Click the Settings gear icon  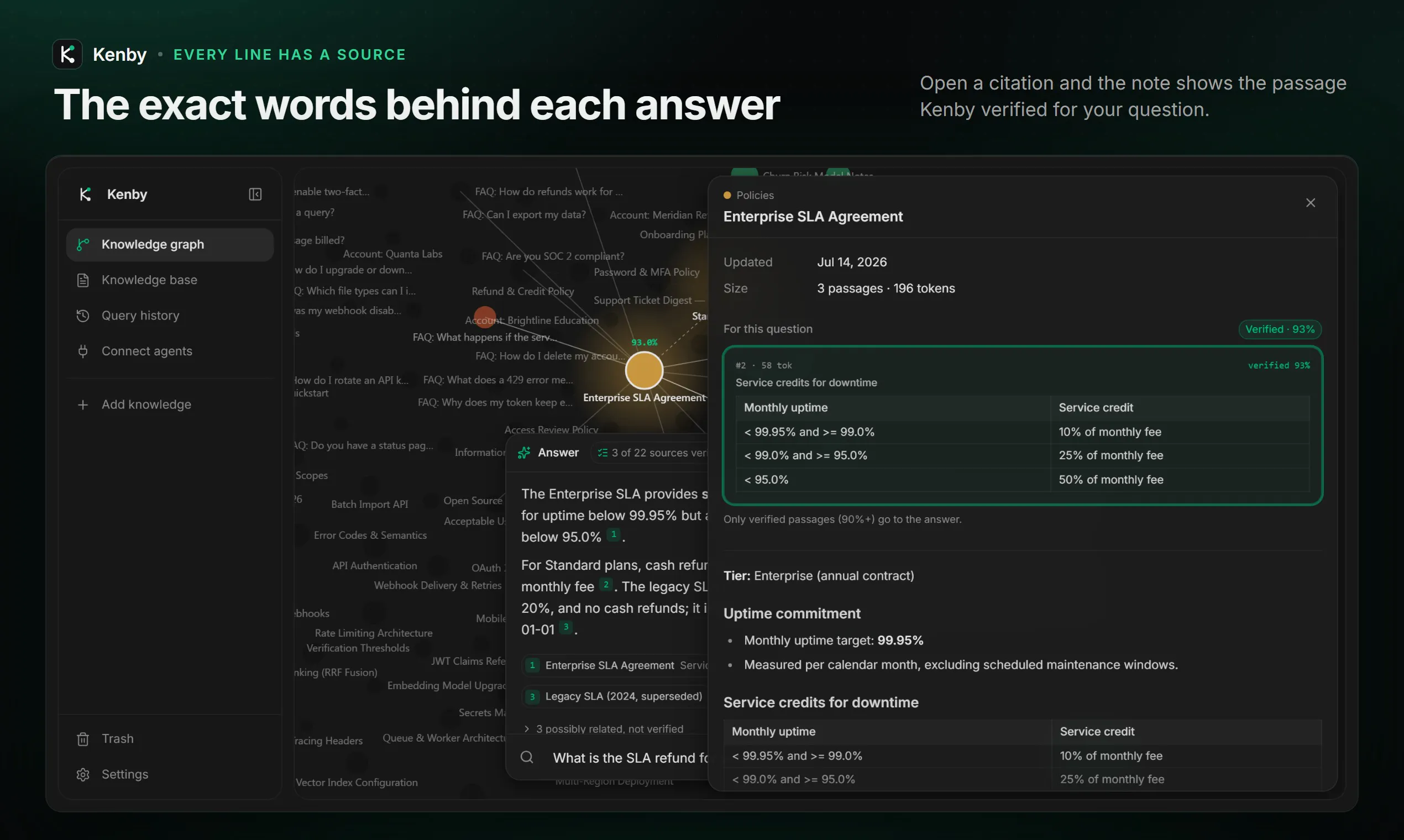click(83, 774)
